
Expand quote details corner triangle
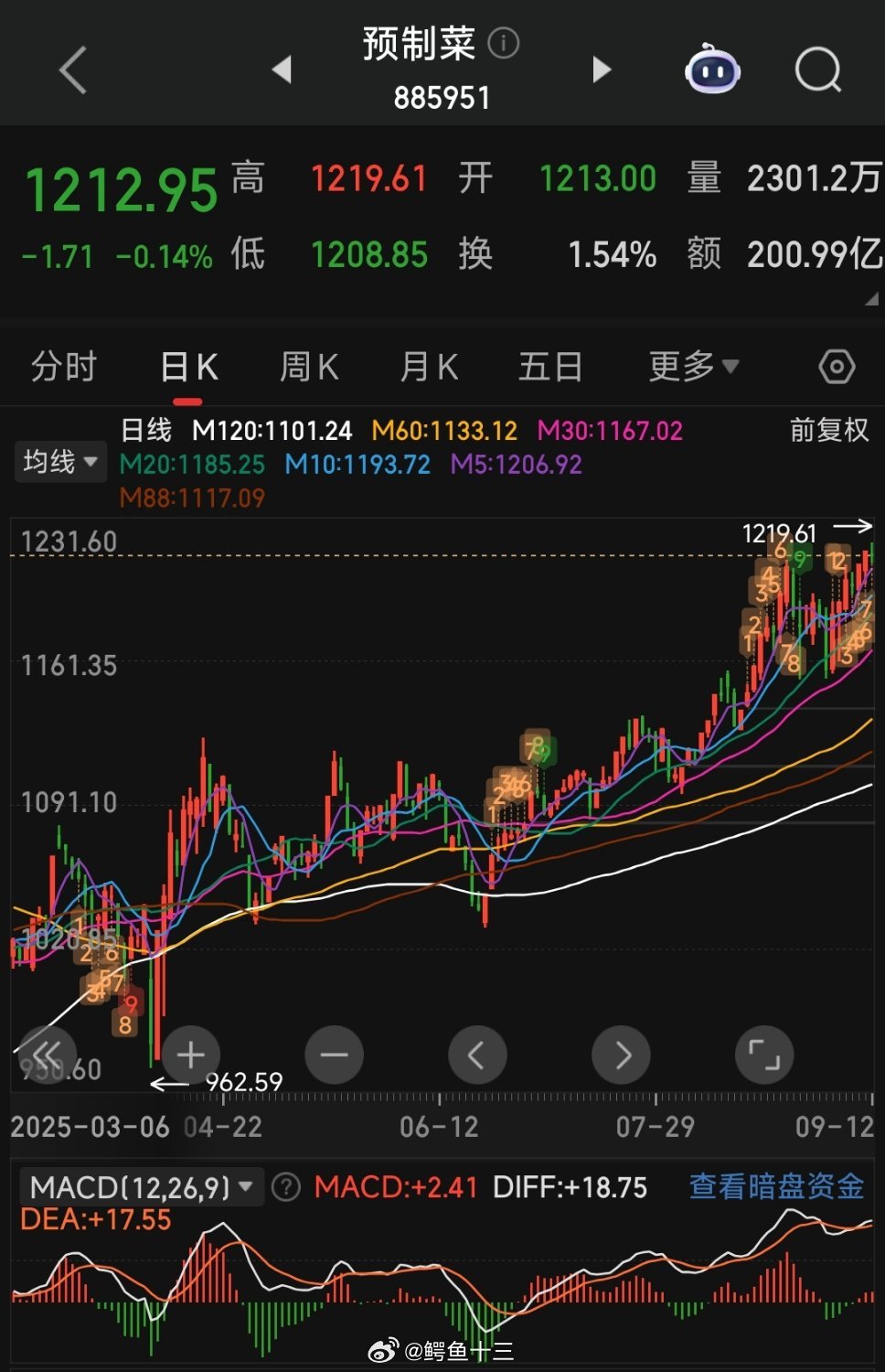[x=871, y=298]
